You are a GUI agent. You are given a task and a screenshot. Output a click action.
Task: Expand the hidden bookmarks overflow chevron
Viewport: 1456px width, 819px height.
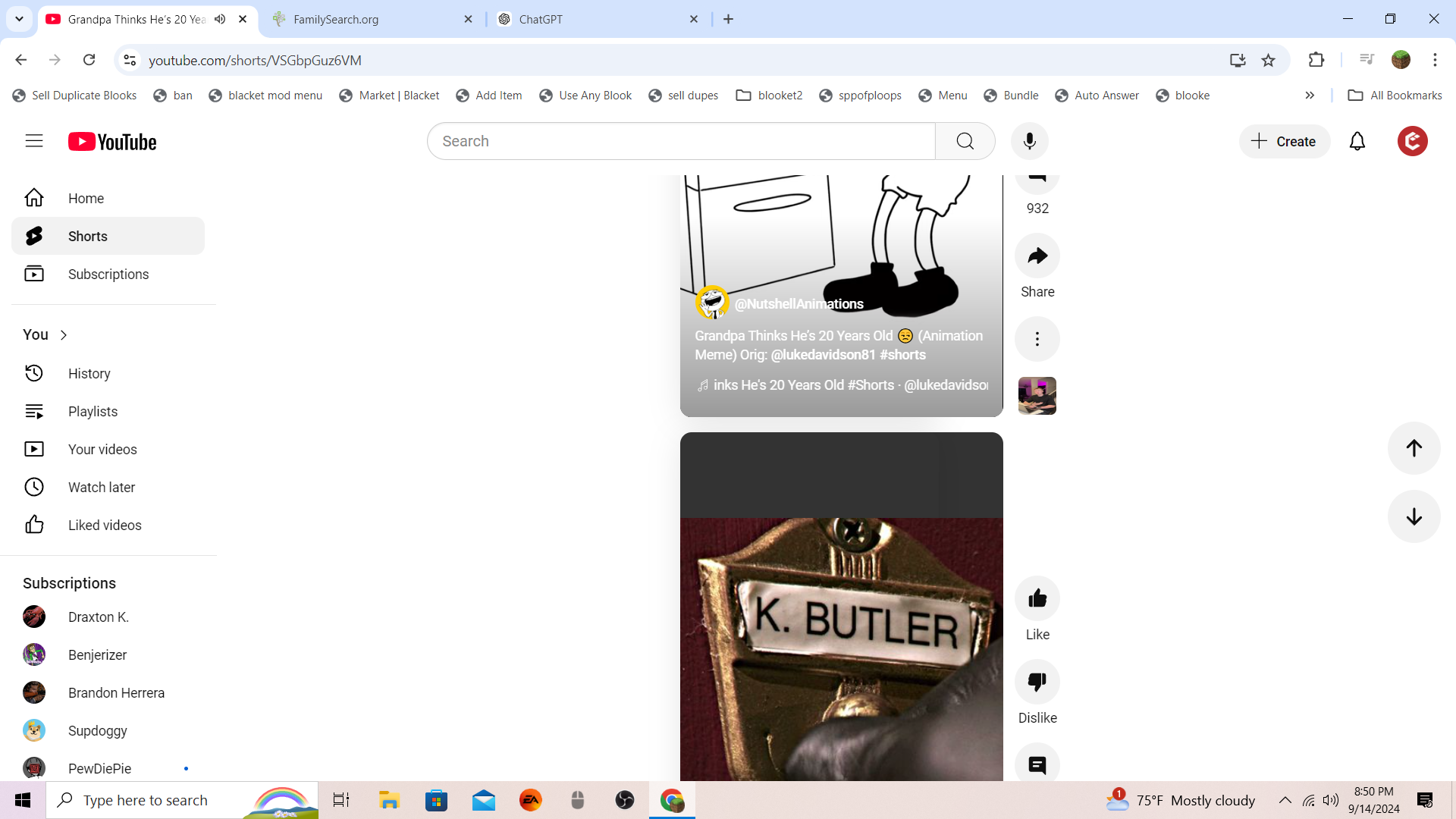click(x=1310, y=96)
